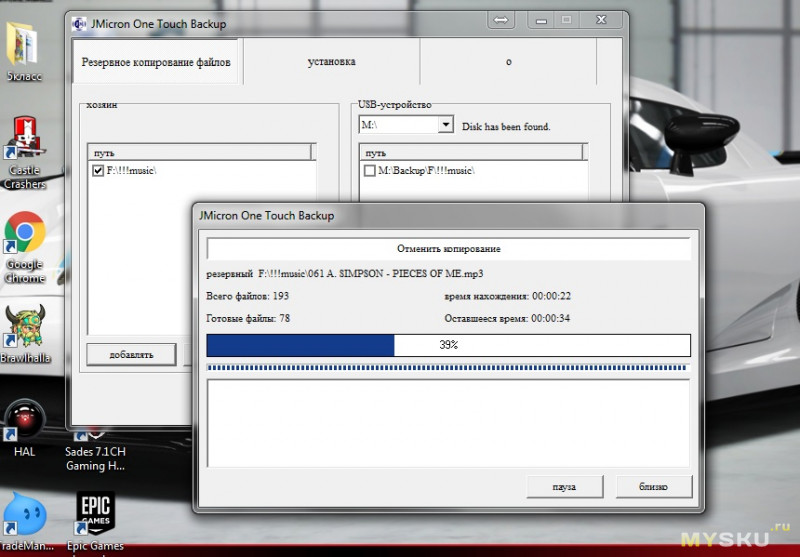
Task: Click the пауза button
Action: (564, 487)
